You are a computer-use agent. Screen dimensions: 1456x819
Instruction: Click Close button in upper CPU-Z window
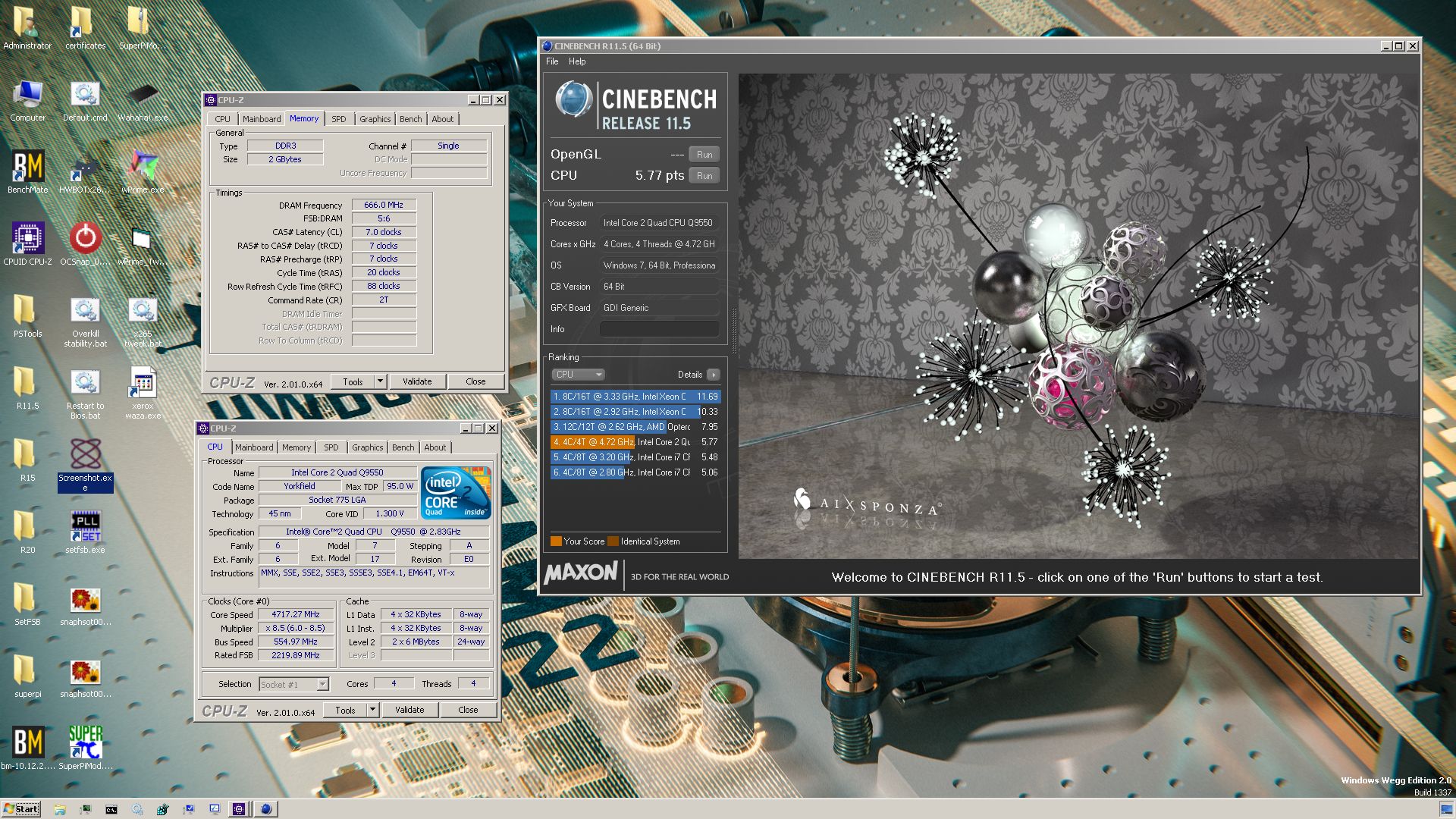pos(475,382)
